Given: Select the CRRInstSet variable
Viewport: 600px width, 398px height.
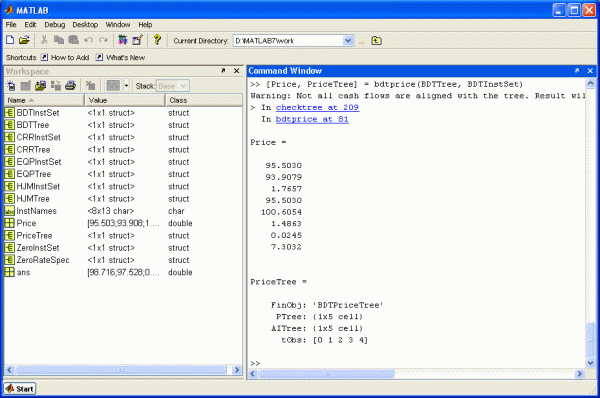Looking at the screenshot, I should pyautogui.click(x=123, y=137).
